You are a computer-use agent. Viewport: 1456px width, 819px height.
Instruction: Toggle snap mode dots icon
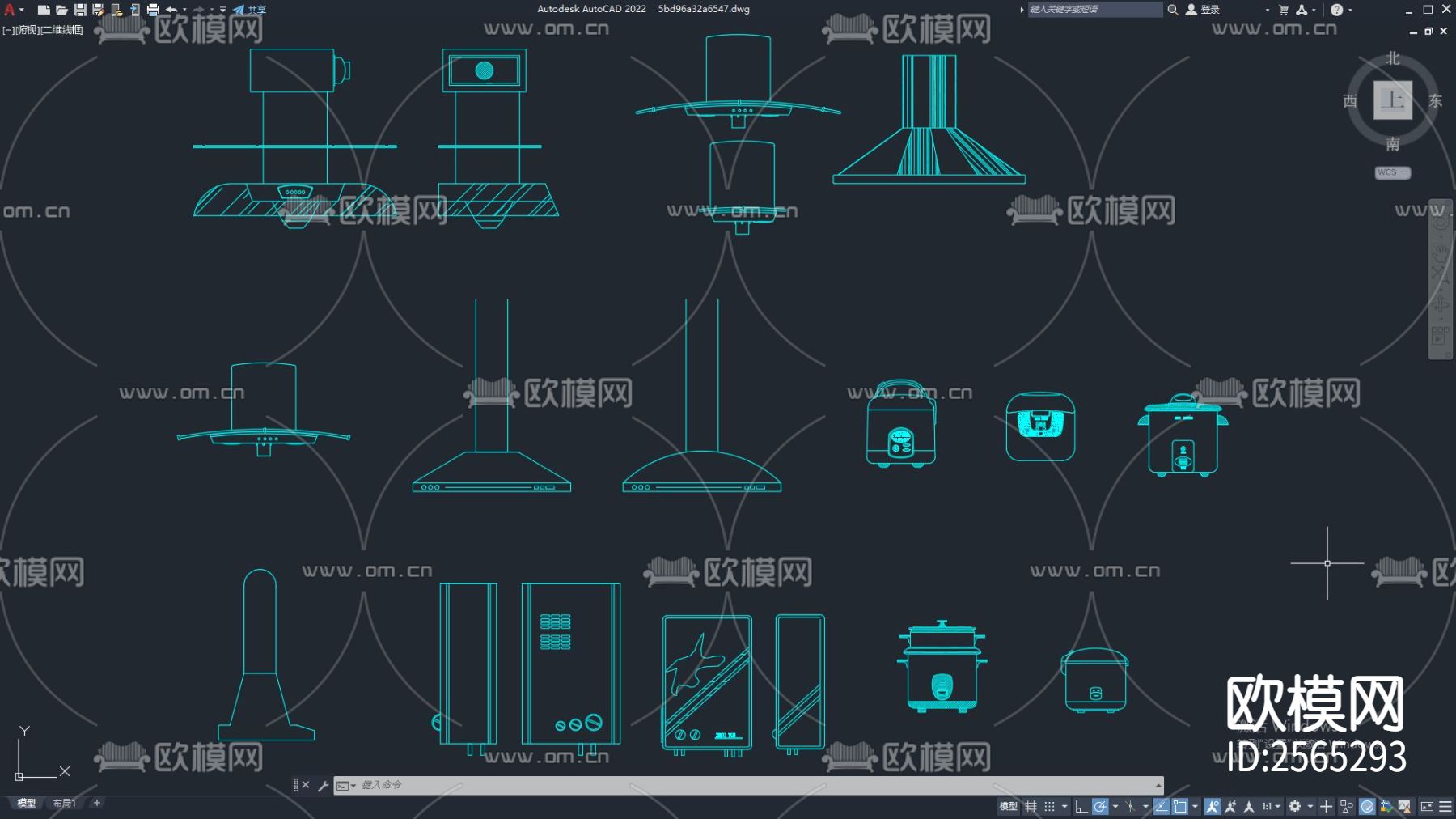click(x=1049, y=806)
